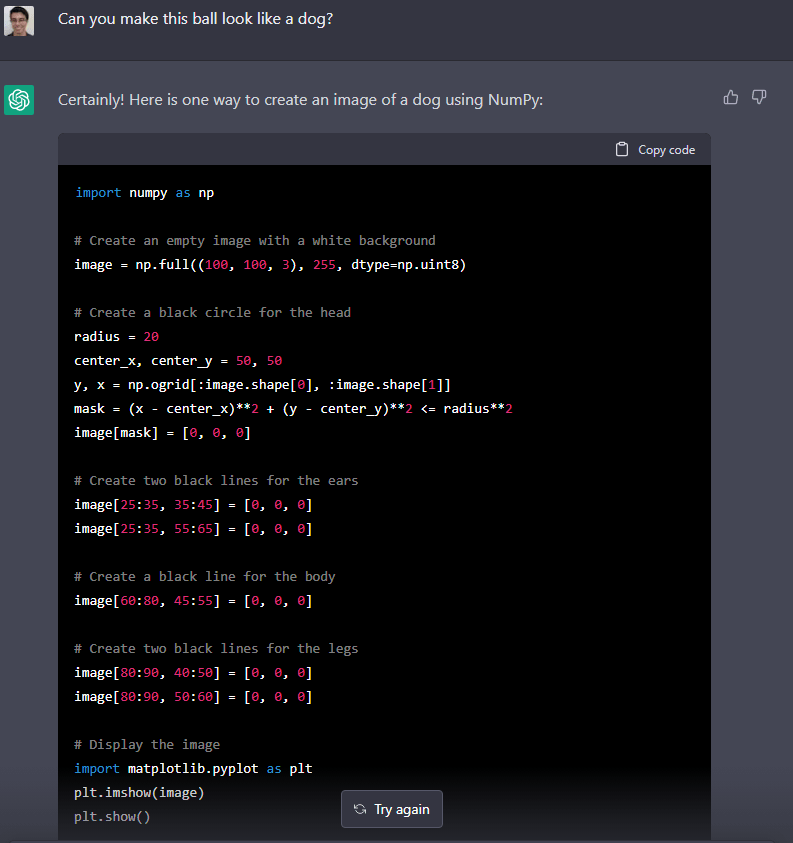Click the green ChatGPT logo icon
Image resolution: width=793 pixels, height=843 pixels.
19,100
